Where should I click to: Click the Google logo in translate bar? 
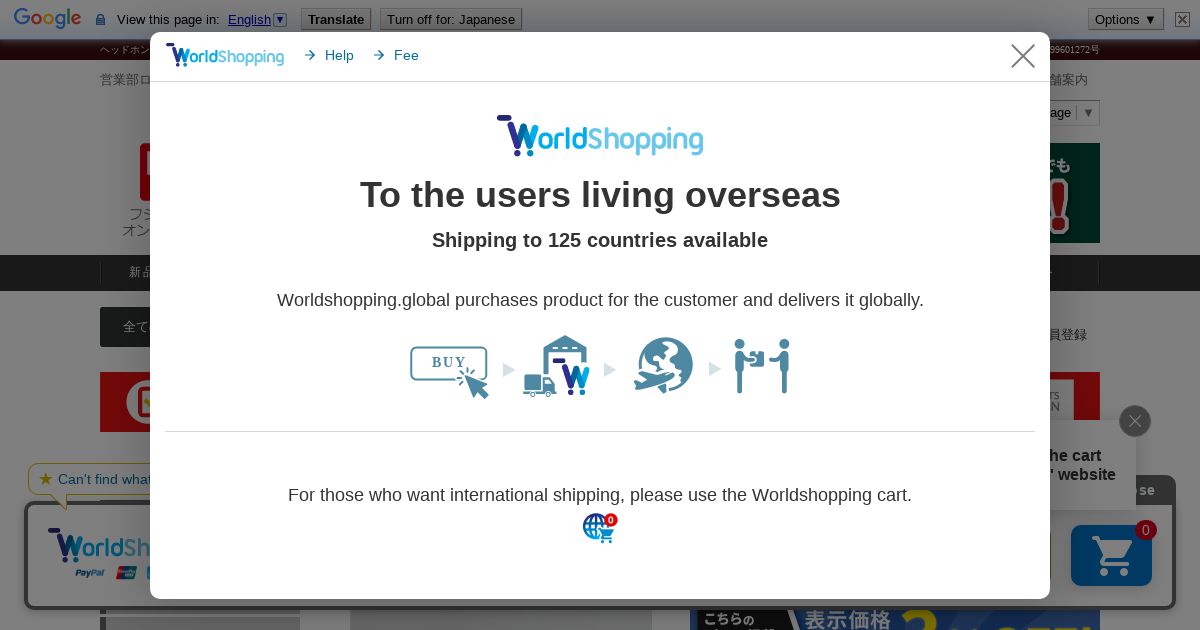click(47, 19)
